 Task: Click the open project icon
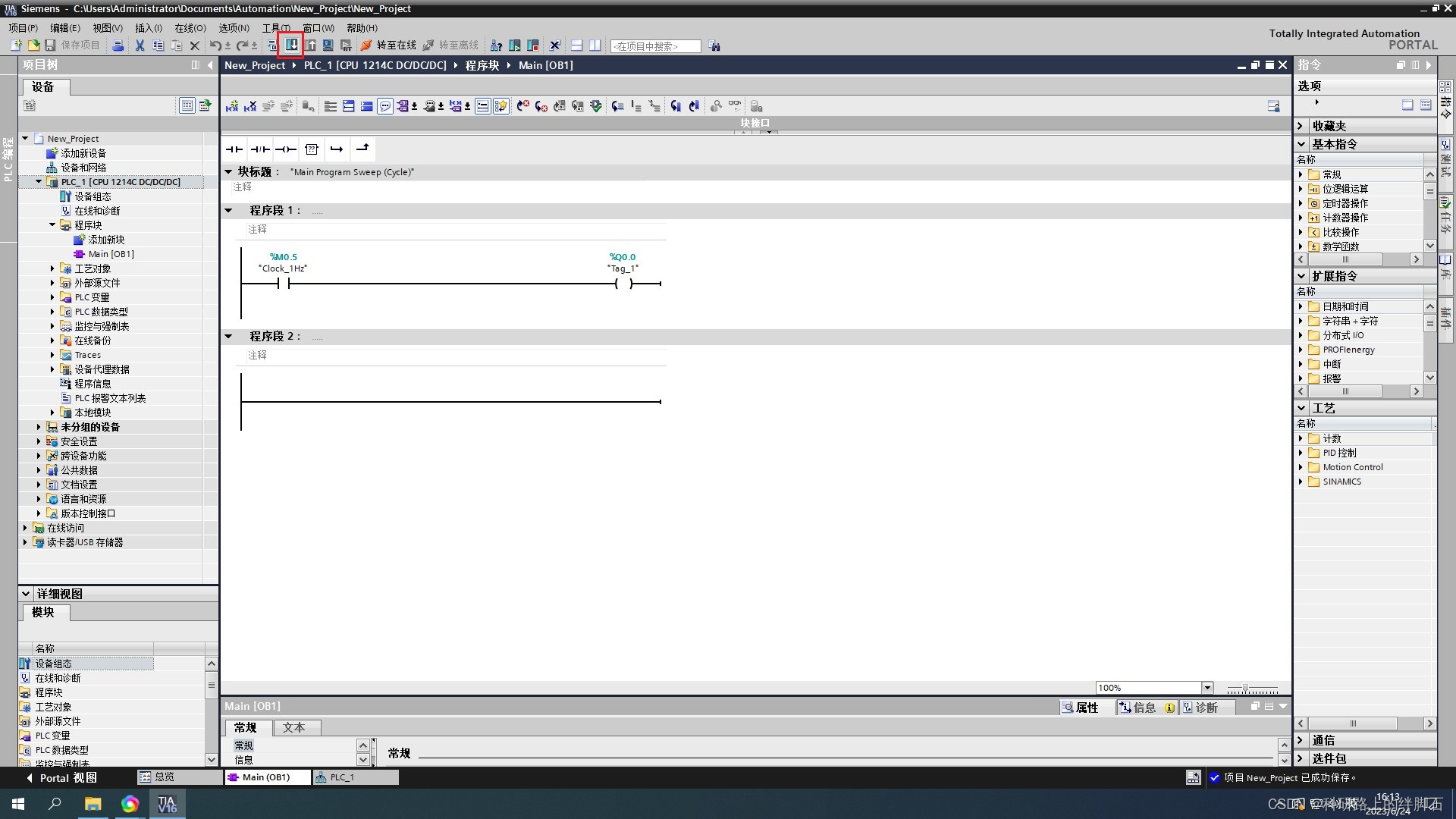(33, 45)
